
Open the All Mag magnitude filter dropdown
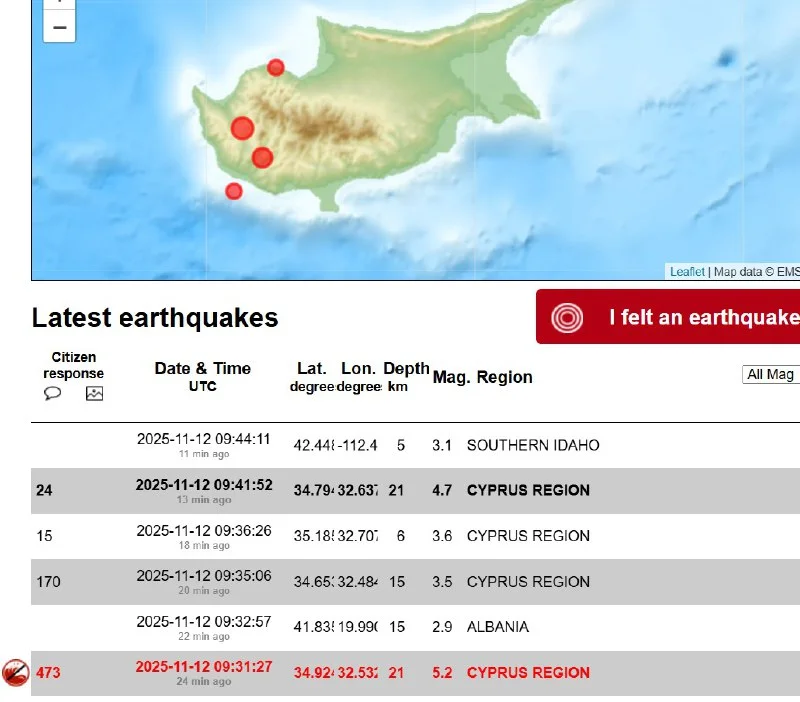[771, 374]
